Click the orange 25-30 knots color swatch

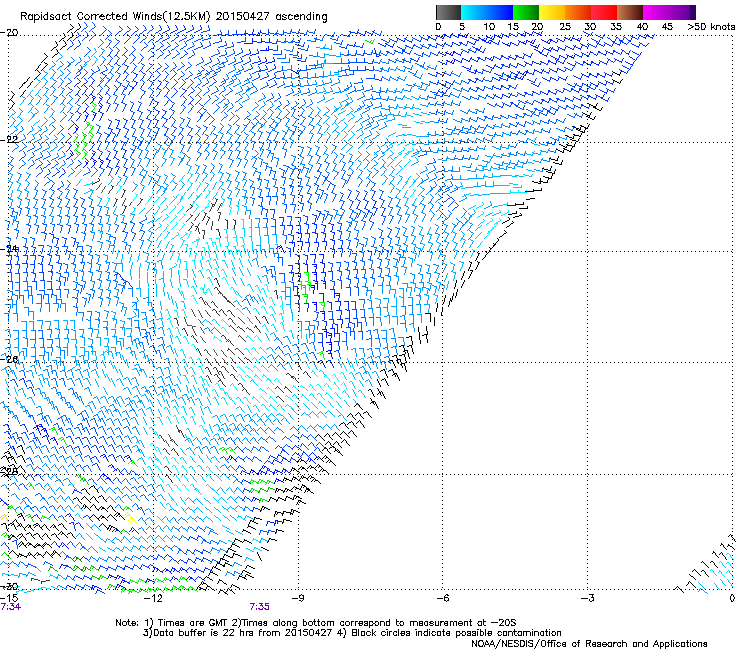tap(578, 12)
